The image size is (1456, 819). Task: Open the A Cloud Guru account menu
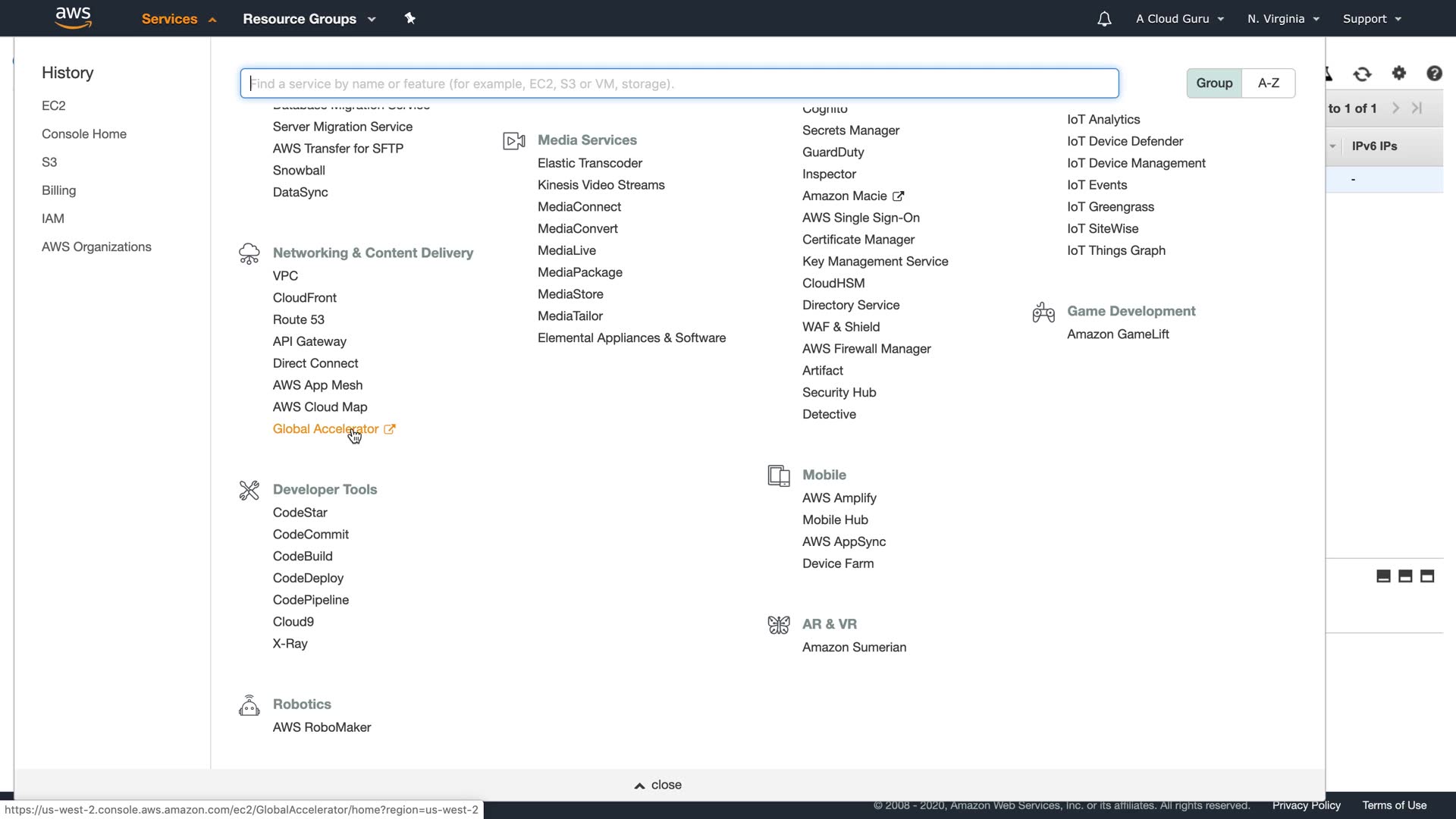(x=1179, y=19)
